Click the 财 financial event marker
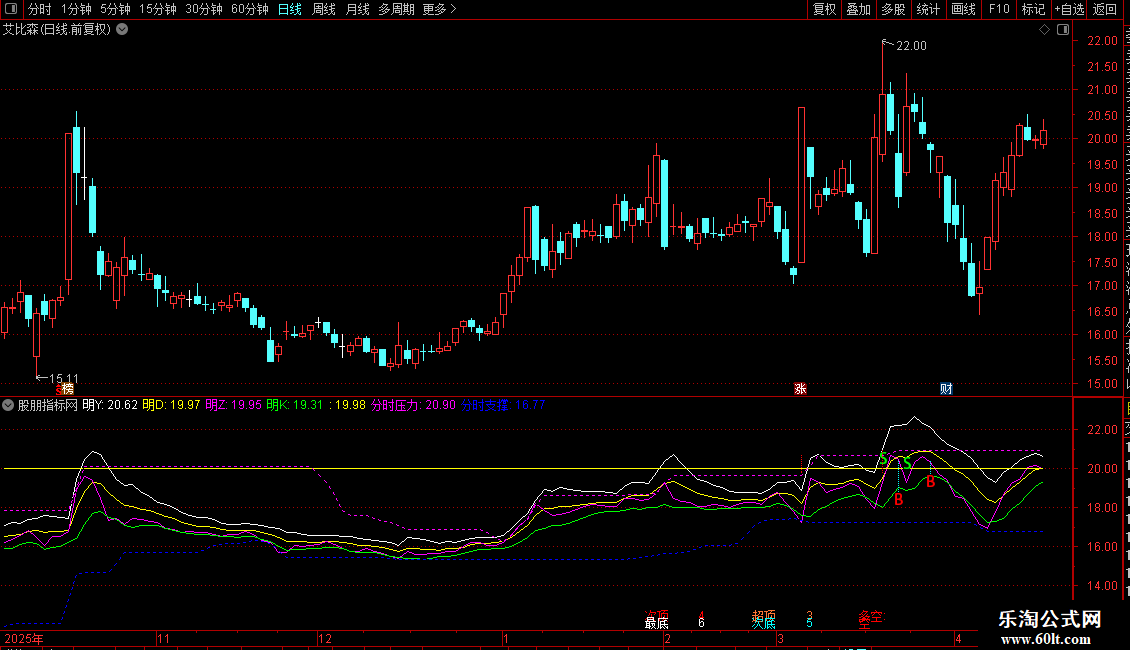This screenshot has height=650, width=1130. tap(946, 388)
